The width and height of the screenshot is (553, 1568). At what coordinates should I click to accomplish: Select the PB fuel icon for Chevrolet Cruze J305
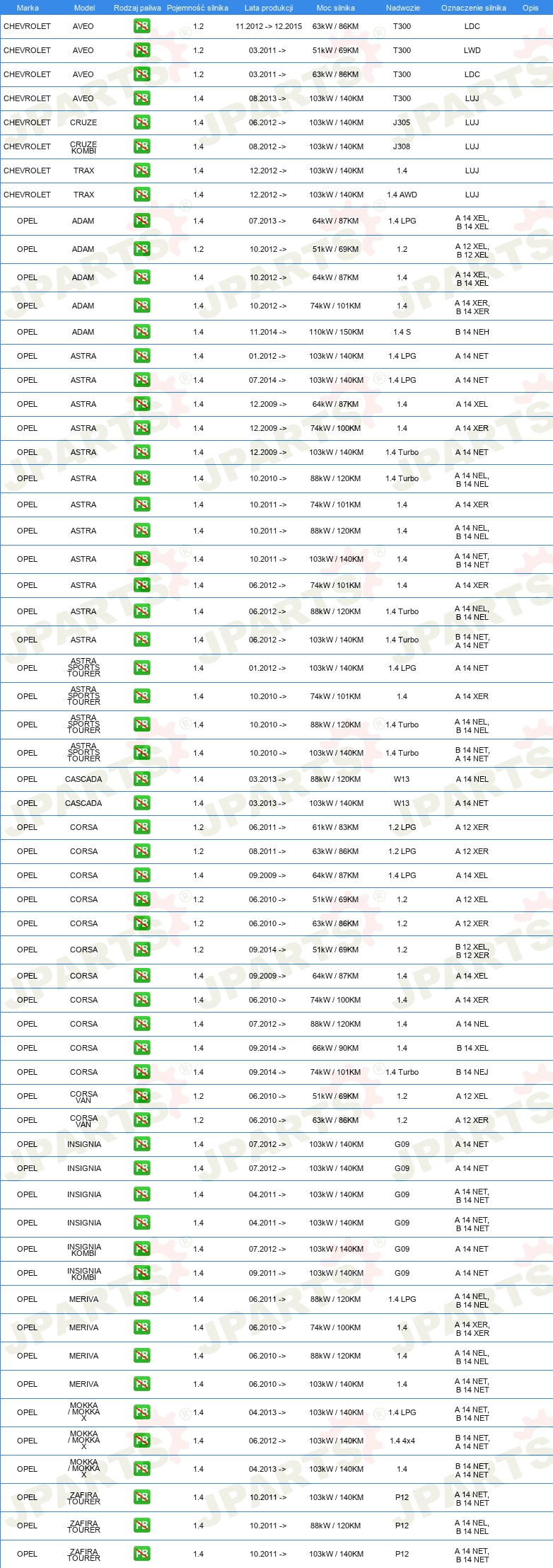[x=141, y=122]
